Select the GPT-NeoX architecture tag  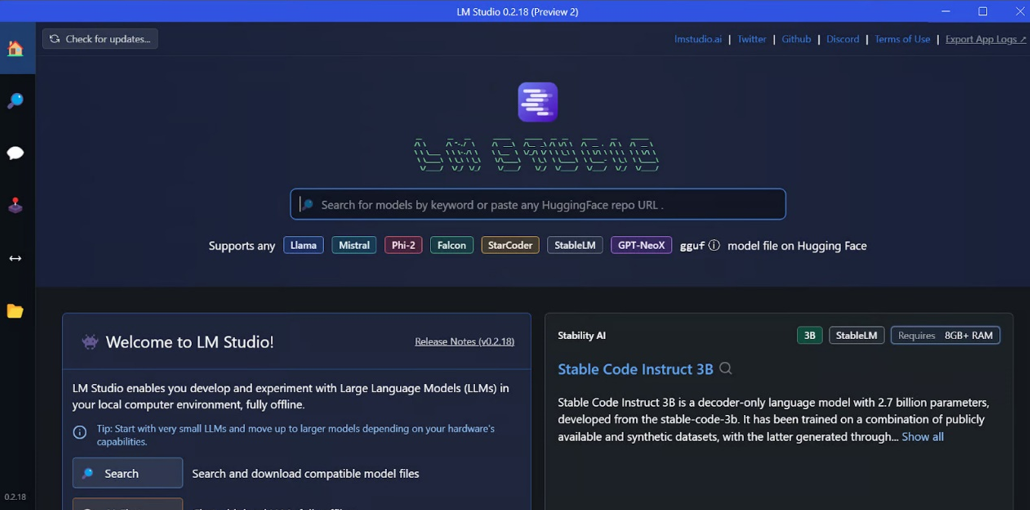[x=641, y=245]
